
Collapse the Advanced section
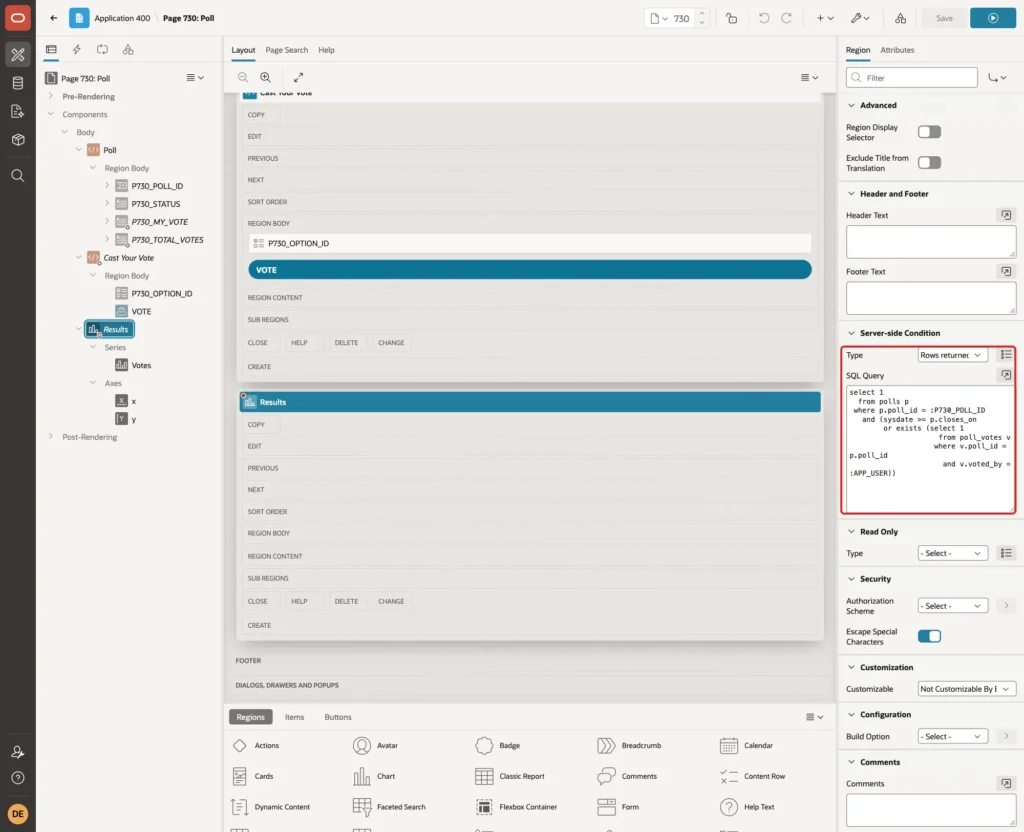[x=851, y=105]
